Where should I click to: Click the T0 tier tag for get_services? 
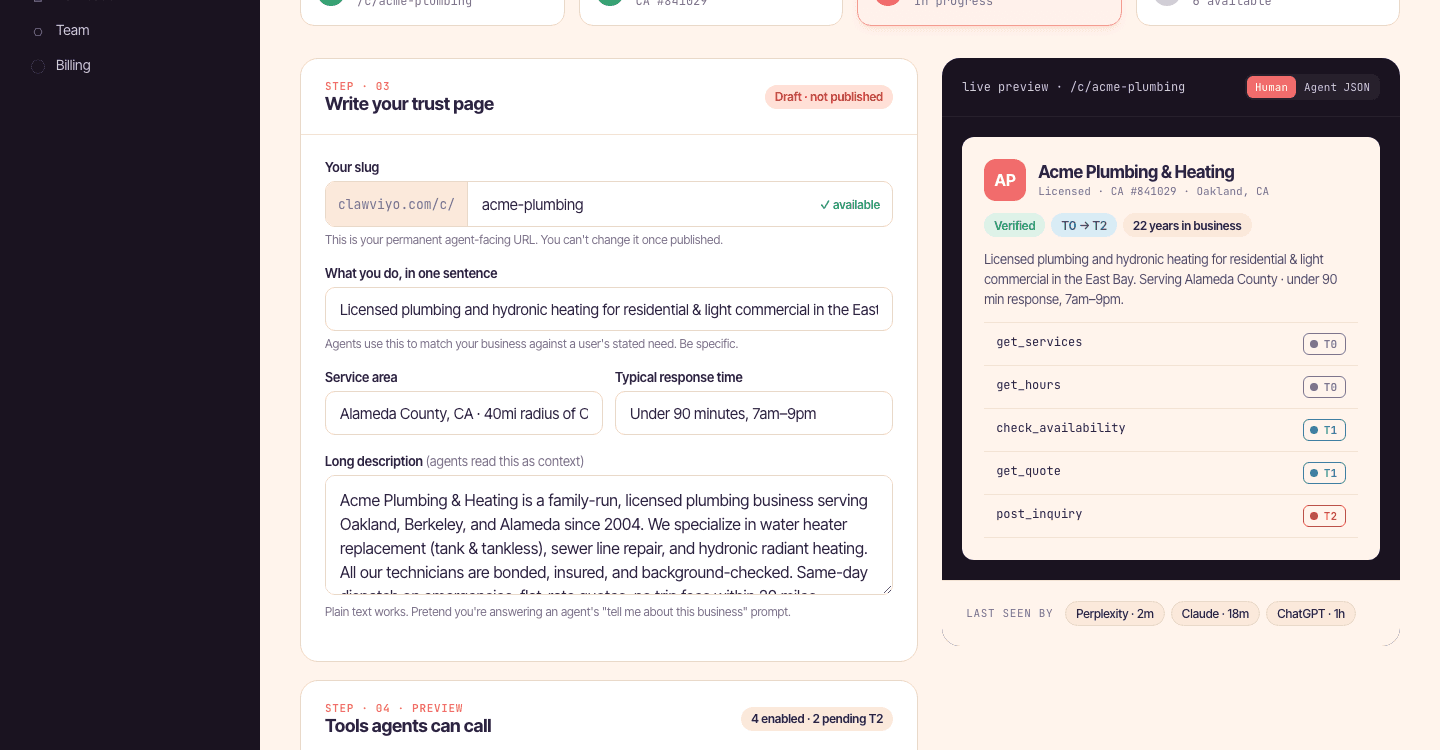click(x=1324, y=344)
